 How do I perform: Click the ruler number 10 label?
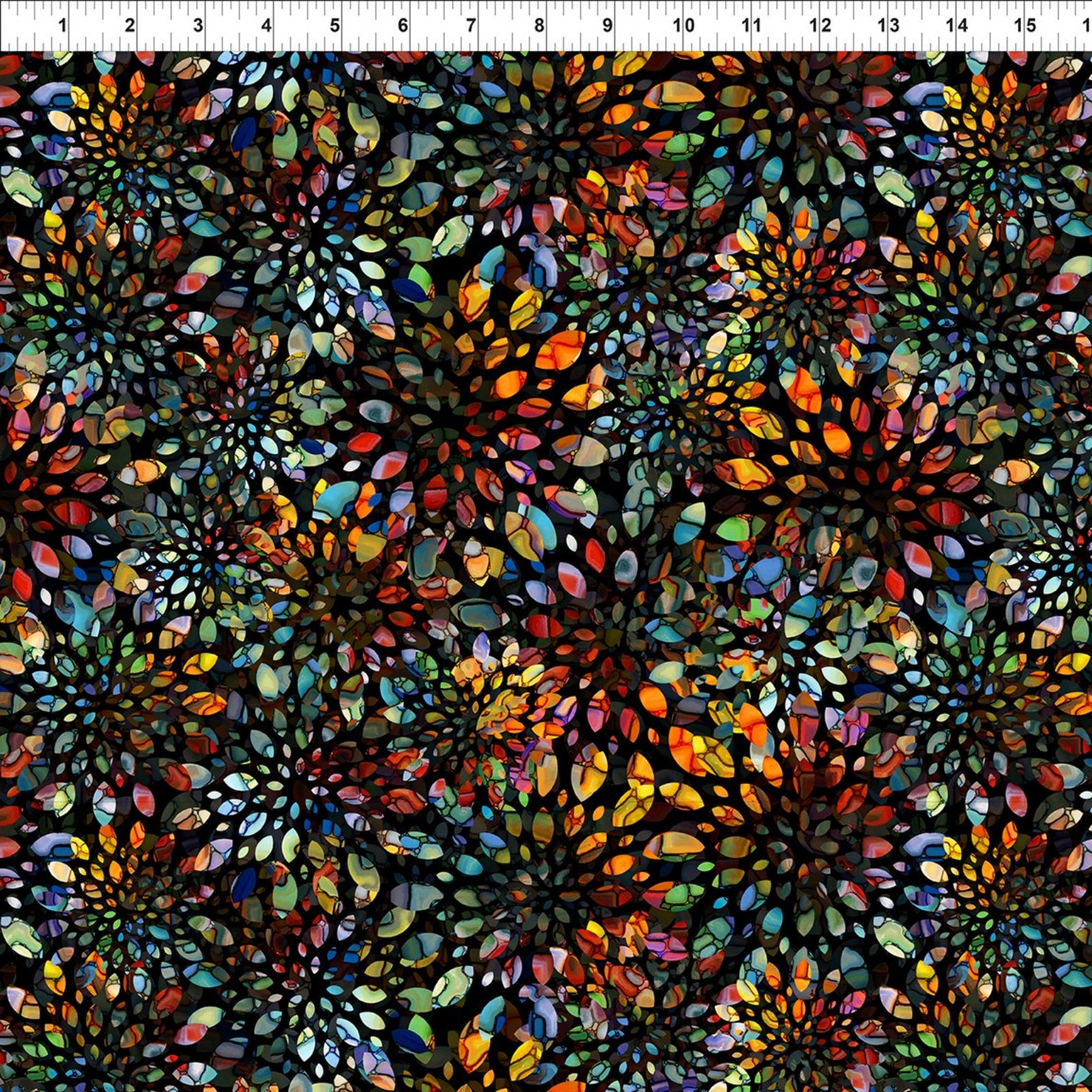(x=683, y=26)
